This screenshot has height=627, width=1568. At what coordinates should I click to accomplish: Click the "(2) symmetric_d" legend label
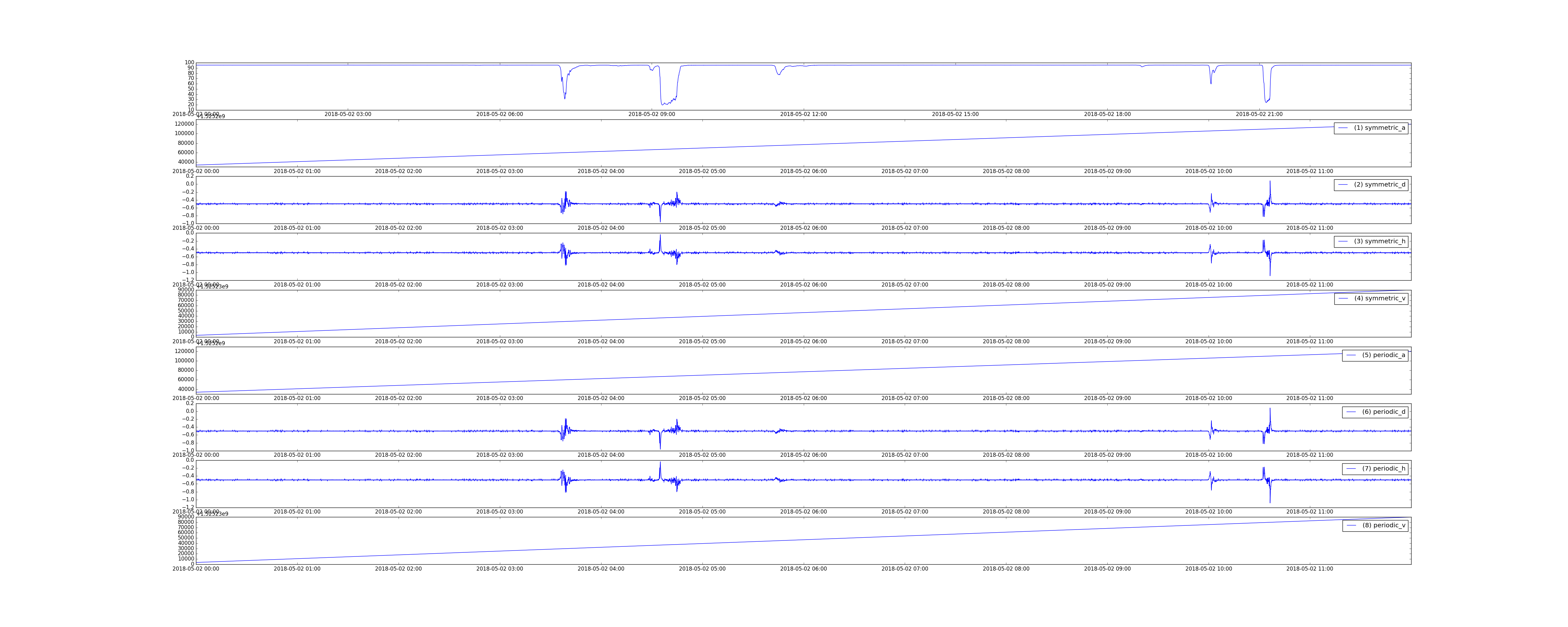coord(1379,184)
